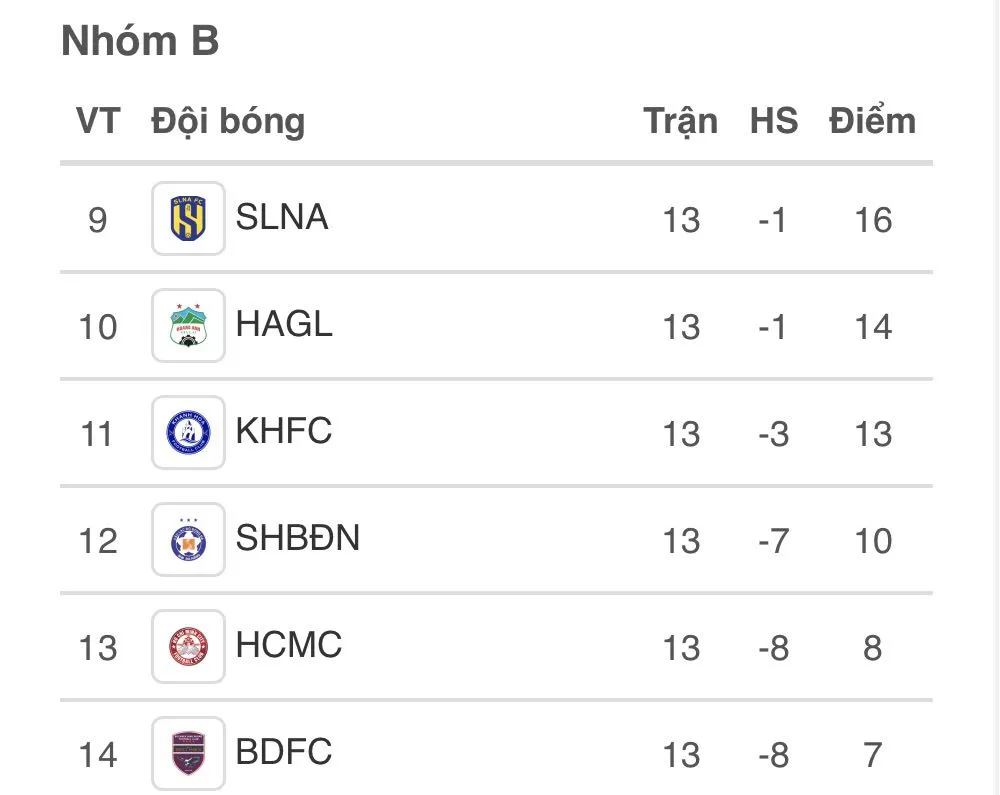This screenshot has width=1000, height=795.
Task: Open the KHFC club logo
Action: pyautogui.click(x=188, y=433)
